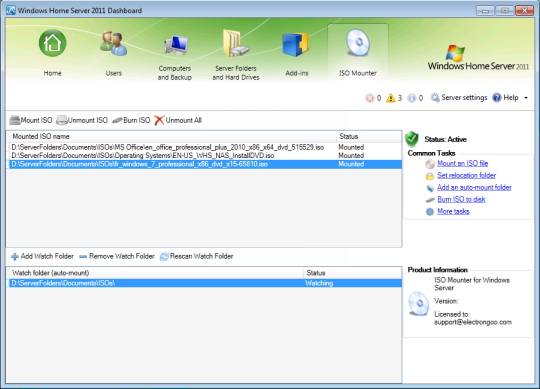Click the blue informational alerts icon
The height and width of the screenshot is (389, 540).
pyautogui.click(x=412, y=98)
